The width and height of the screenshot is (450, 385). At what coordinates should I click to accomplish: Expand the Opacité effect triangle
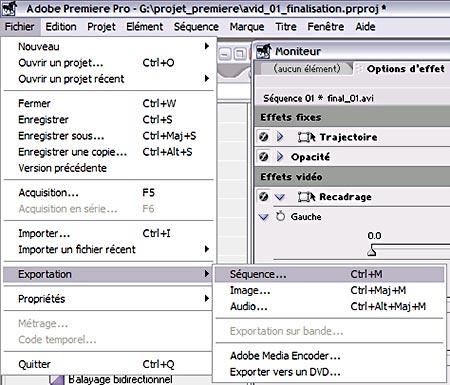click(x=280, y=157)
